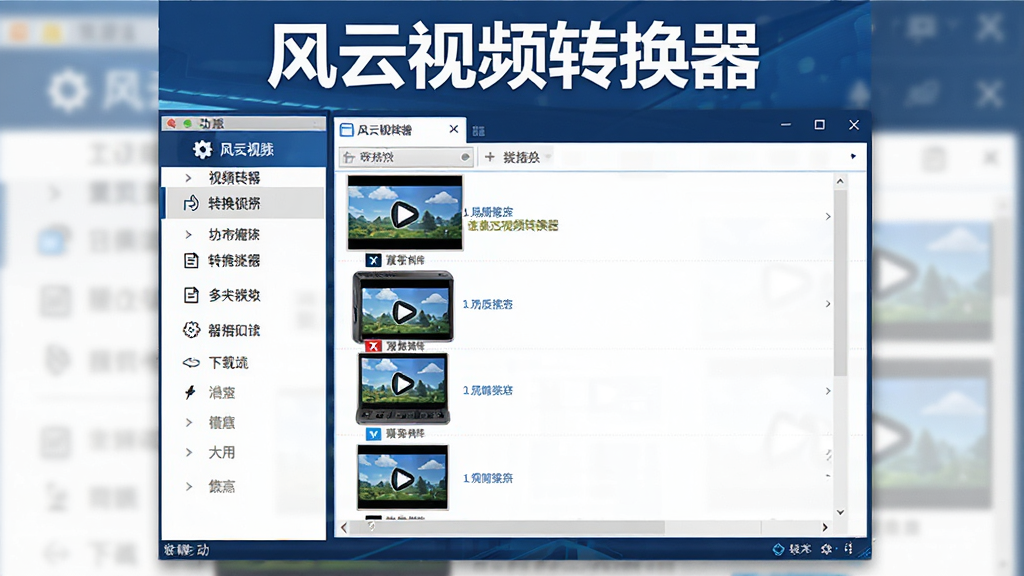The image size is (1024, 576).
Task: Click the status text at the bottom left
Action: [186, 550]
